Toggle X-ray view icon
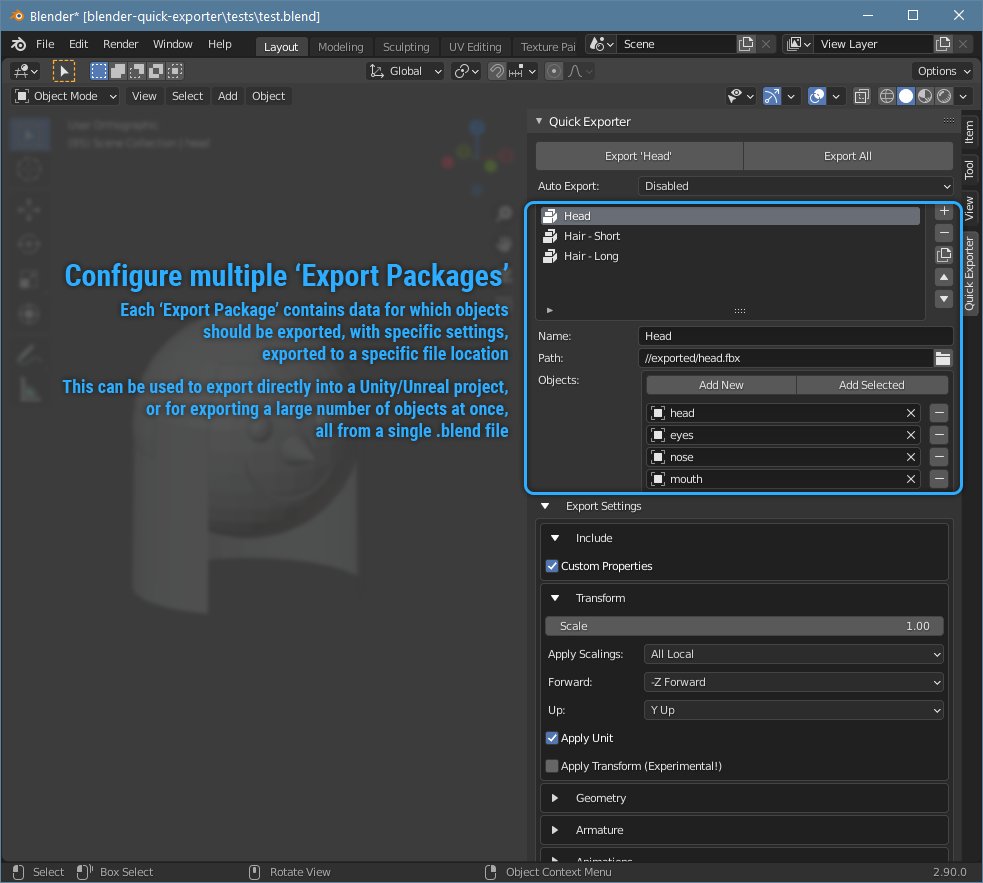Image resolution: width=983 pixels, height=883 pixels. 862,97
